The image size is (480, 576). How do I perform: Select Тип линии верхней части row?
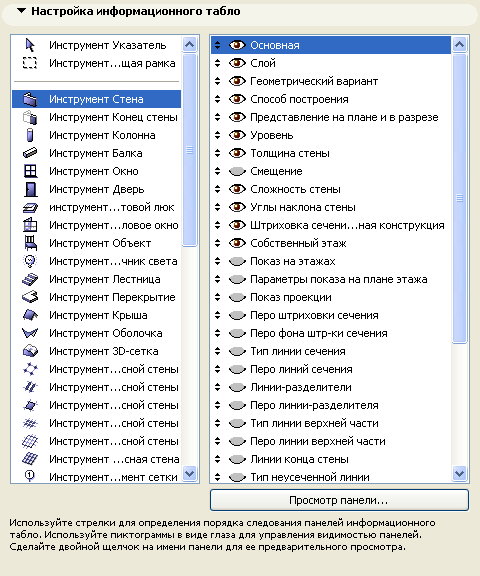(x=331, y=423)
